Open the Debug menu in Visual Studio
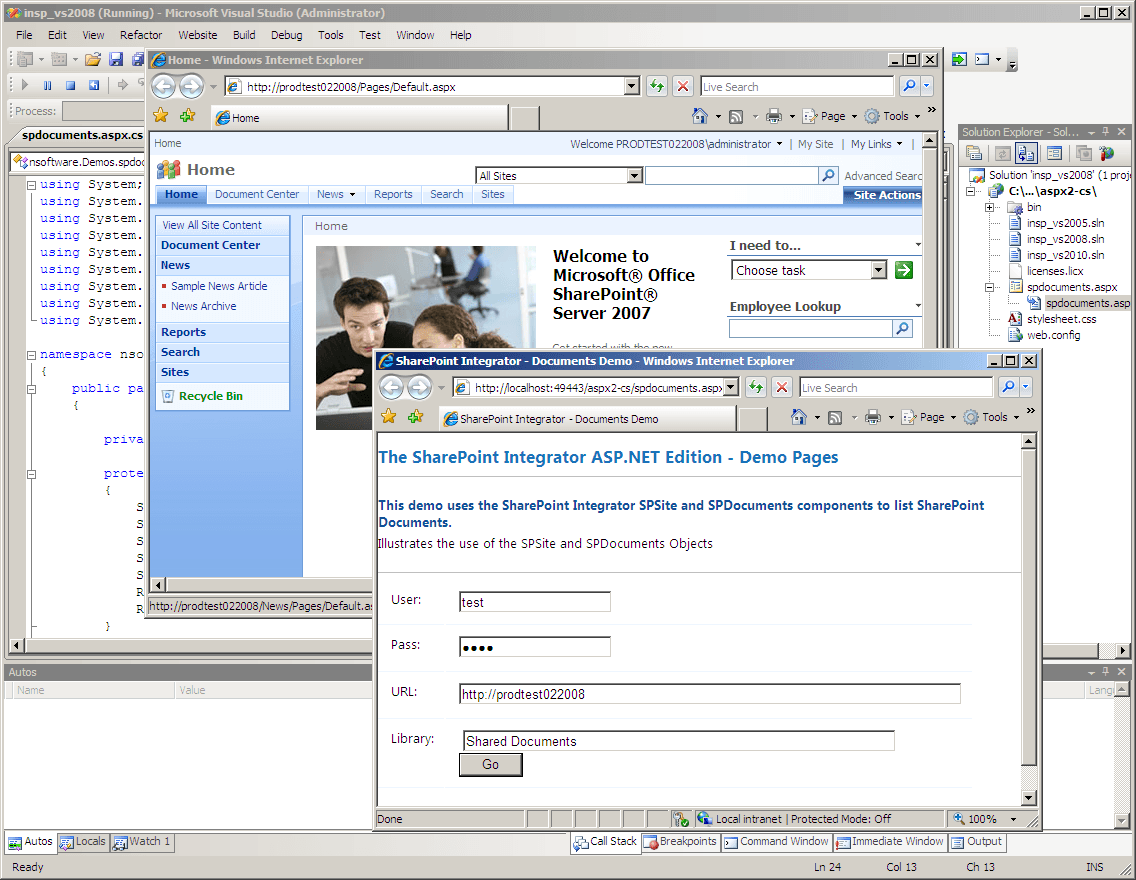The image size is (1136, 880). coord(286,35)
